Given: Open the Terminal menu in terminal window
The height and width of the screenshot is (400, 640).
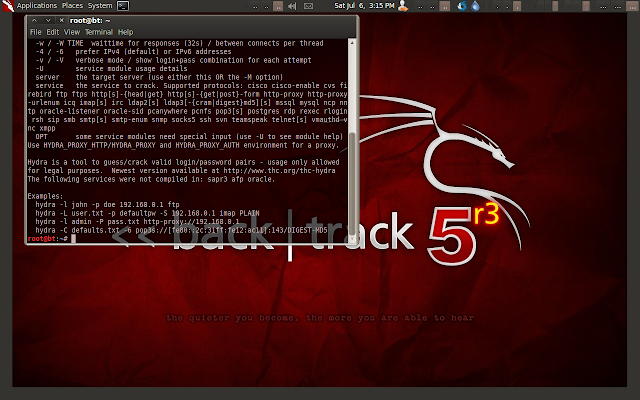Looking at the screenshot, I should (99, 32).
